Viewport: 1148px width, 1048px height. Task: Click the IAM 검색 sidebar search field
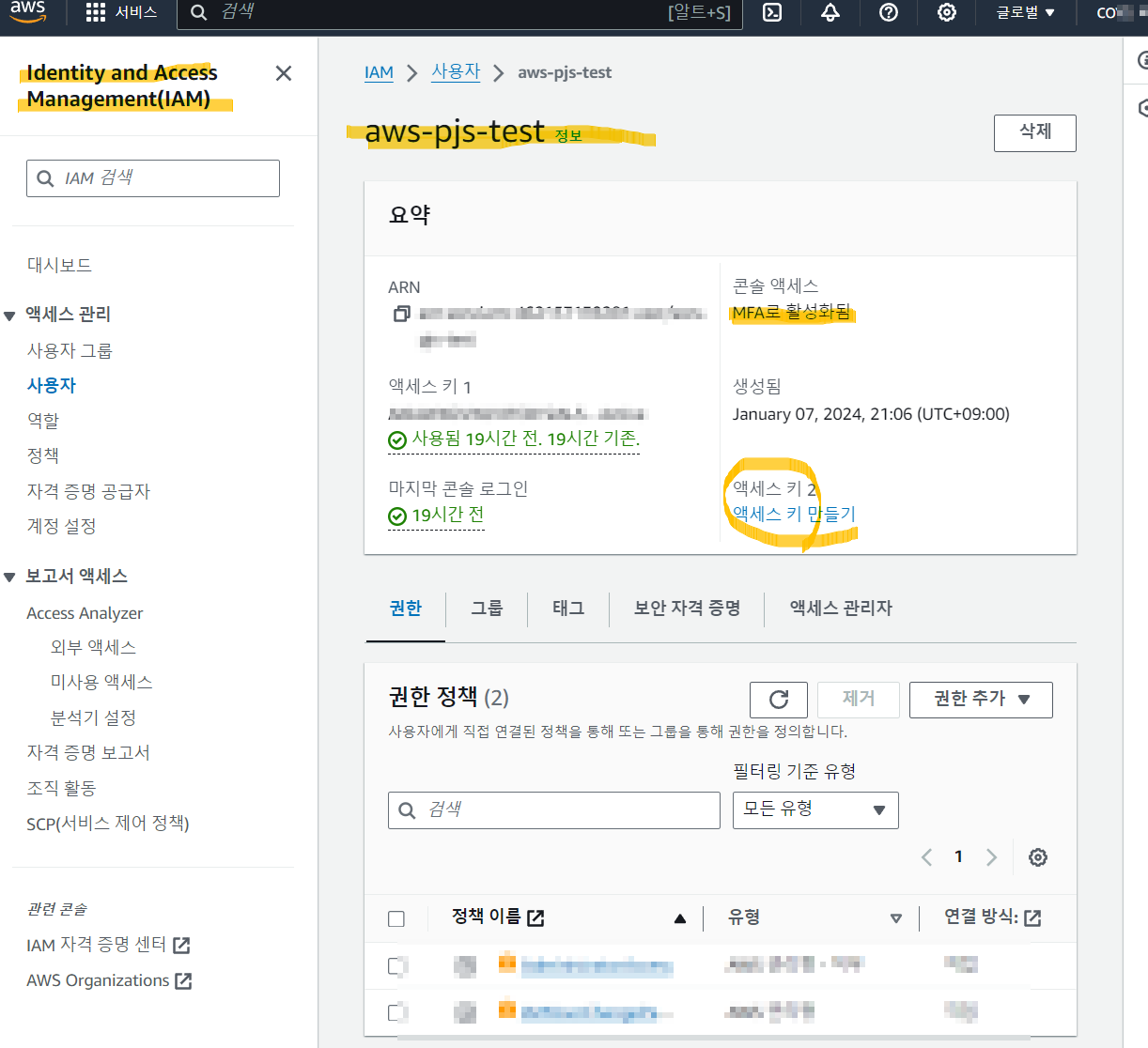pos(153,178)
